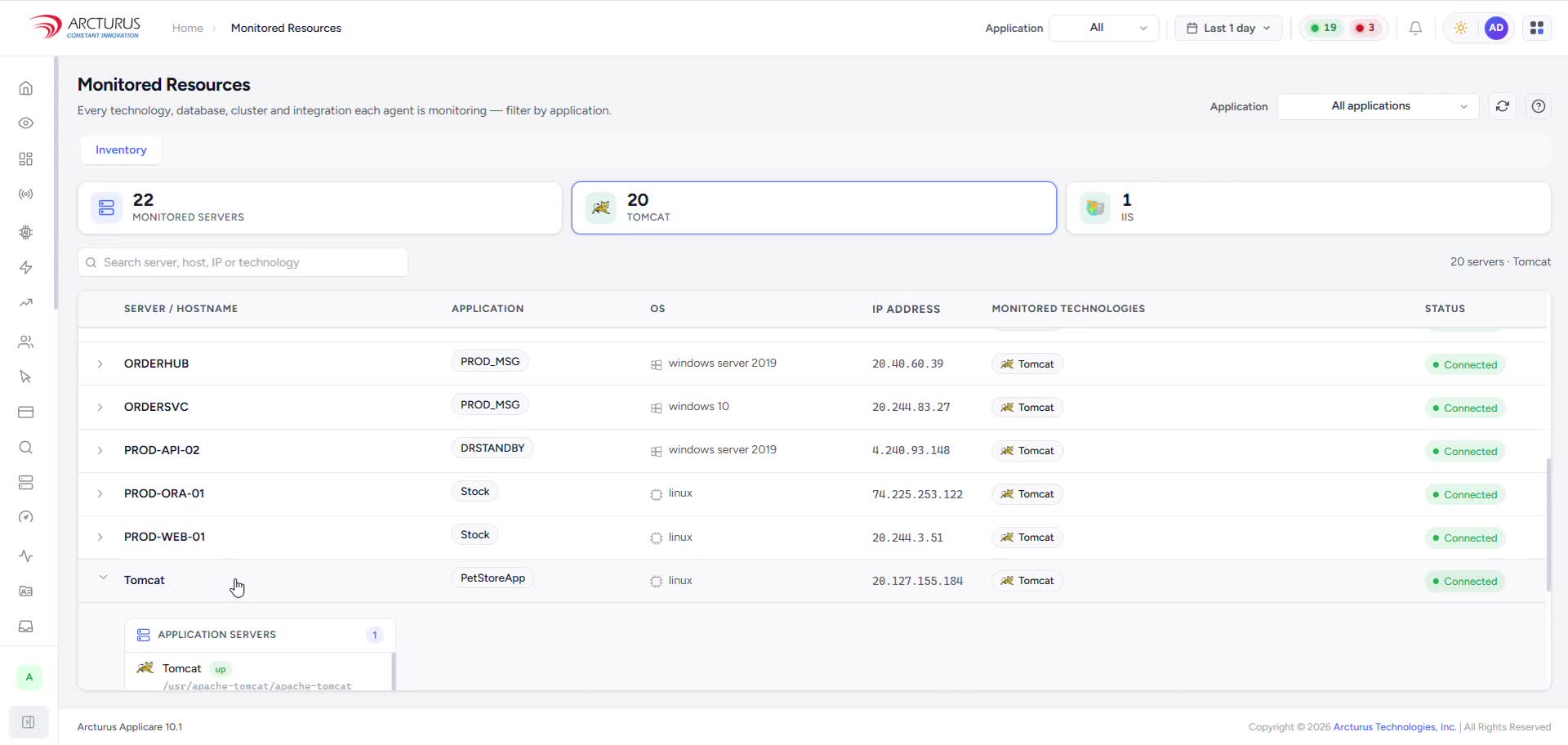Click the search server input field
The width and height of the screenshot is (1568, 745).
click(243, 262)
